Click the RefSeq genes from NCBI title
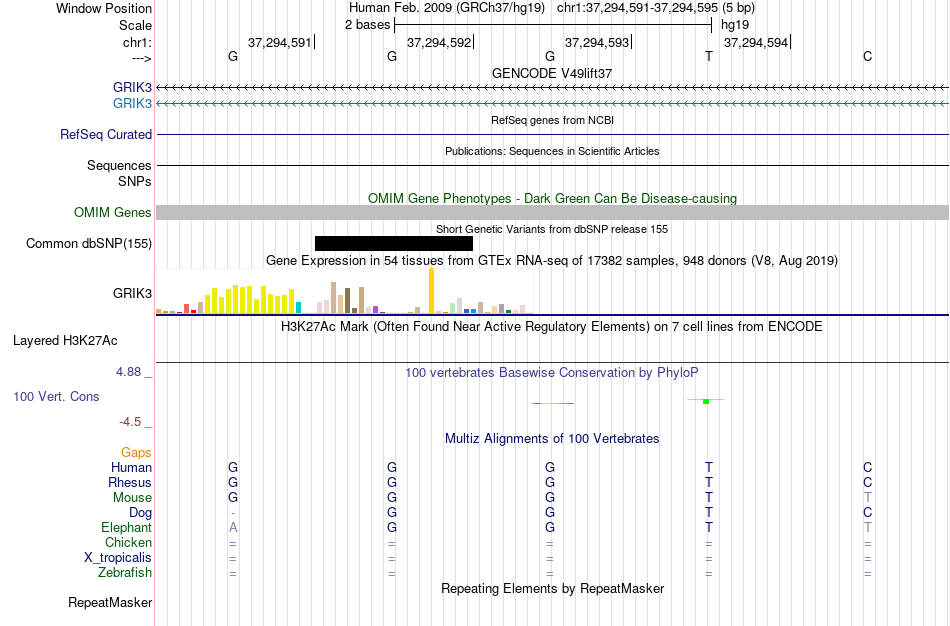This screenshot has width=950, height=626. pos(552,120)
